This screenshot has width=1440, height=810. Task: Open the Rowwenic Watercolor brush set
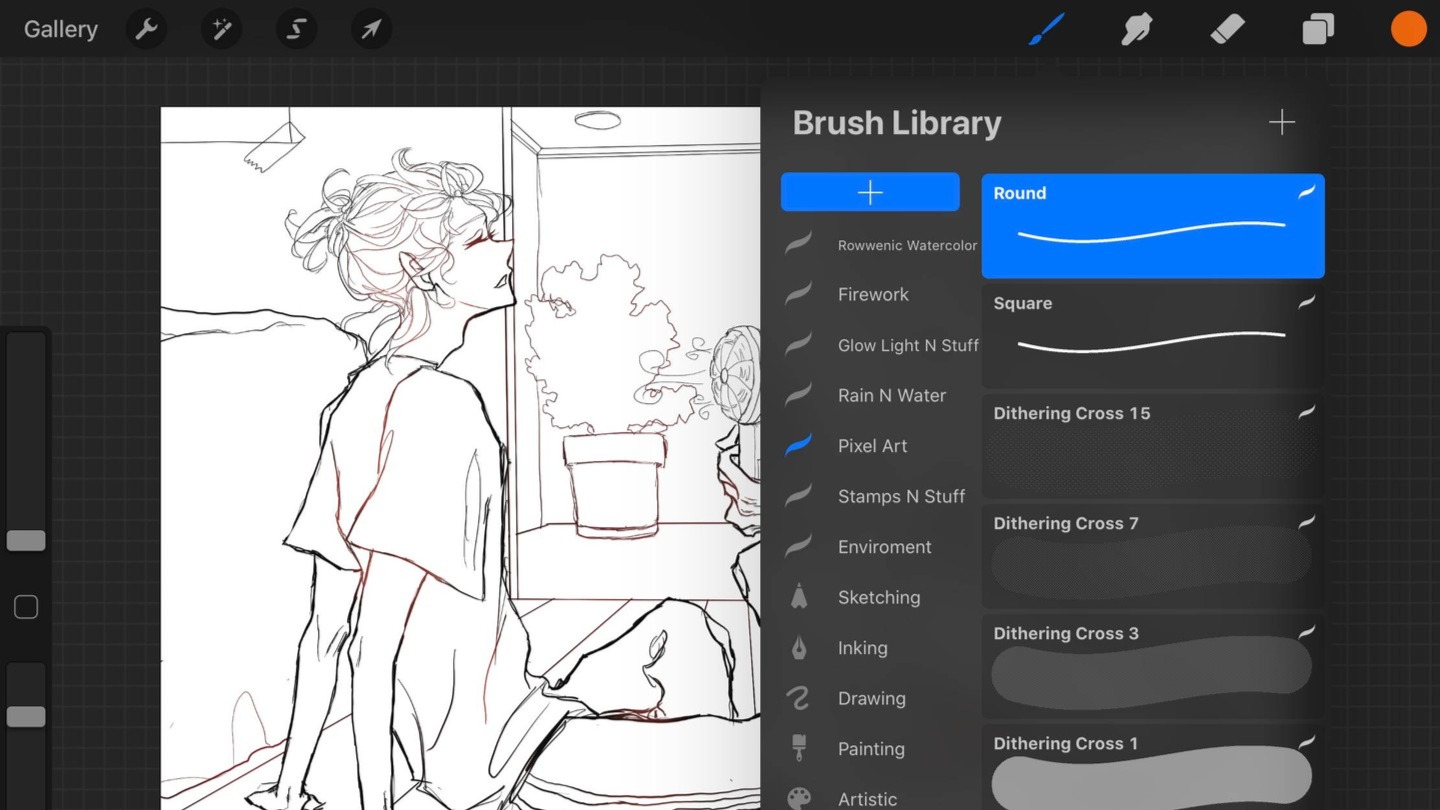pyautogui.click(x=880, y=245)
